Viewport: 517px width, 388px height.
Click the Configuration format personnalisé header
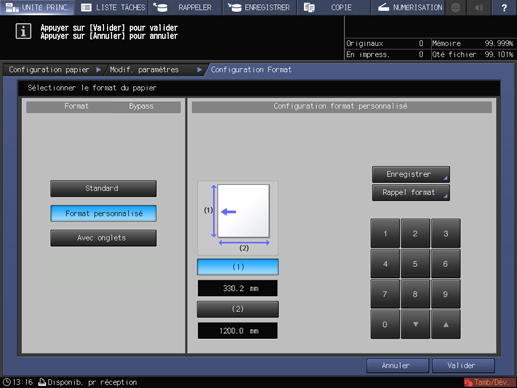point(341,106)
